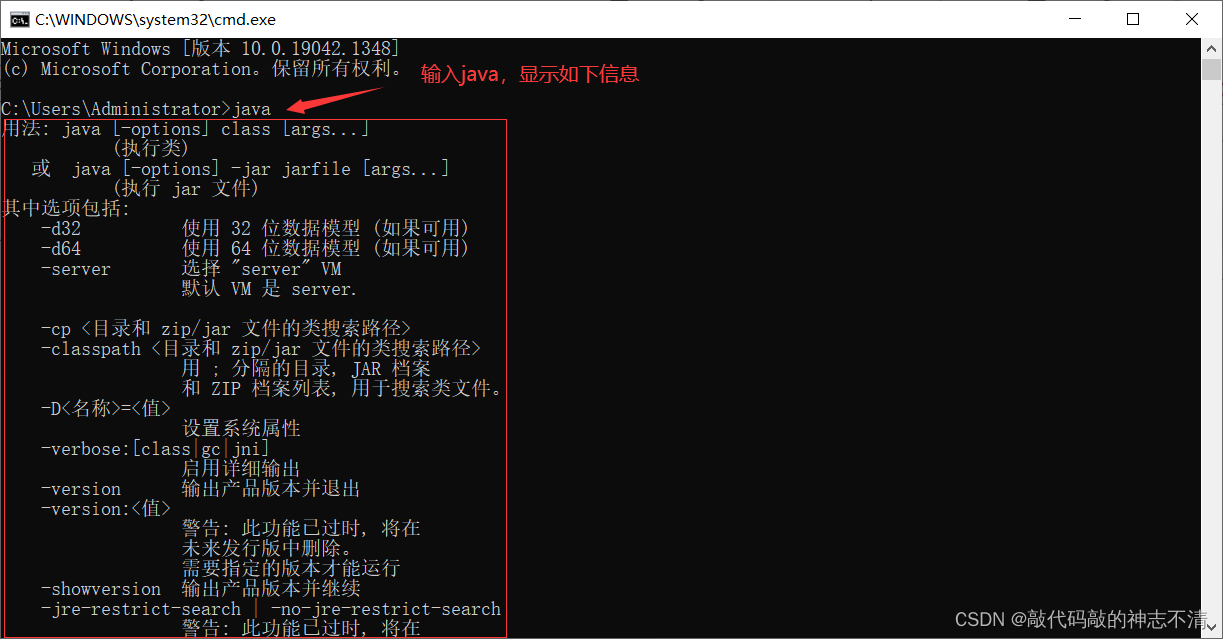Screen dimensions: 1223x639
Task: Close the command prompt window
Action: tap(1192, 19)
